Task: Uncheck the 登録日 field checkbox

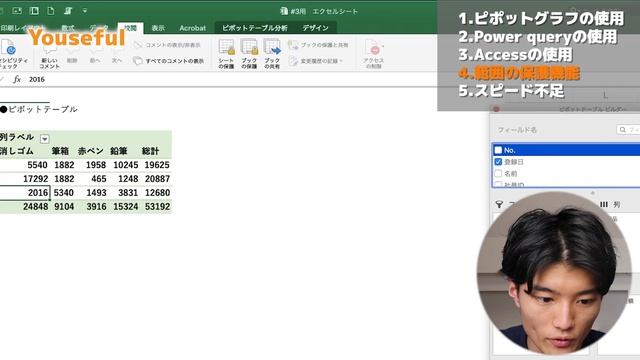Action: click(498, 162)
